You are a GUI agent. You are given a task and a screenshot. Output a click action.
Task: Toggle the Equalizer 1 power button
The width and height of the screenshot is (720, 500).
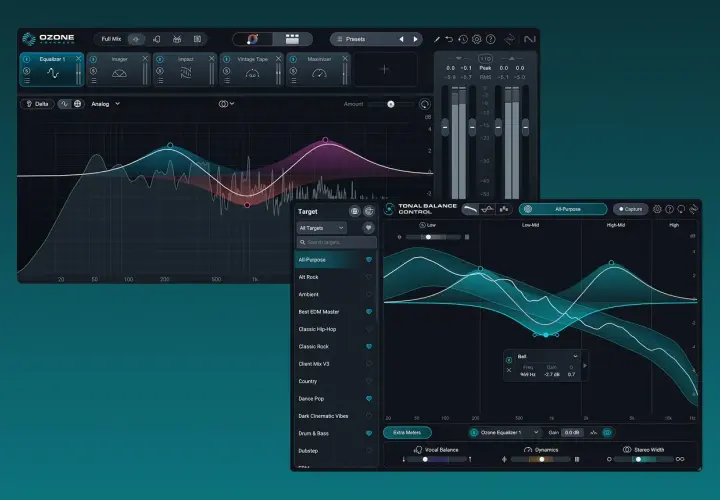(27, 59)
